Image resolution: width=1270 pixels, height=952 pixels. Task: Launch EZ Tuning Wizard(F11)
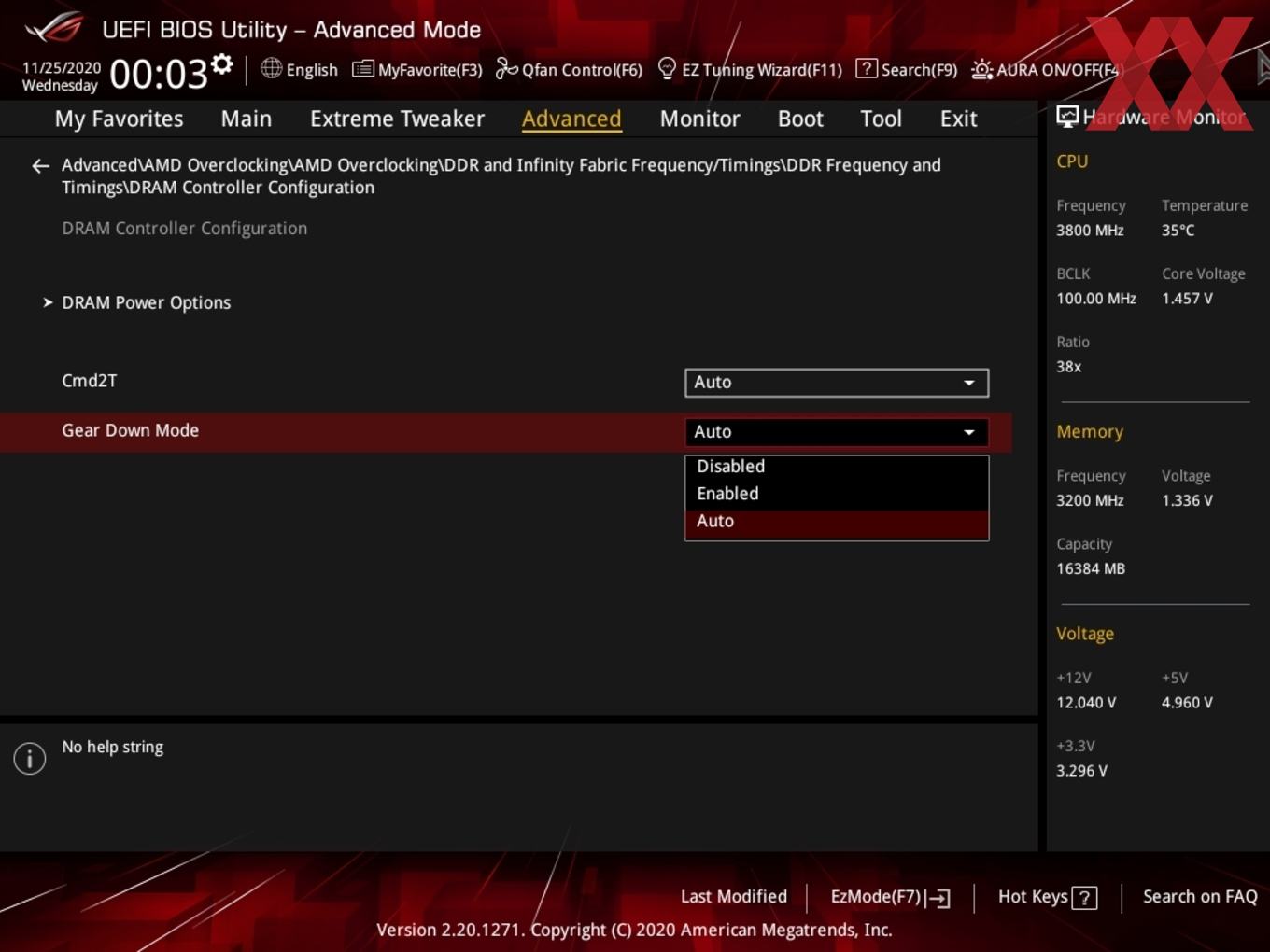(750, 69)
